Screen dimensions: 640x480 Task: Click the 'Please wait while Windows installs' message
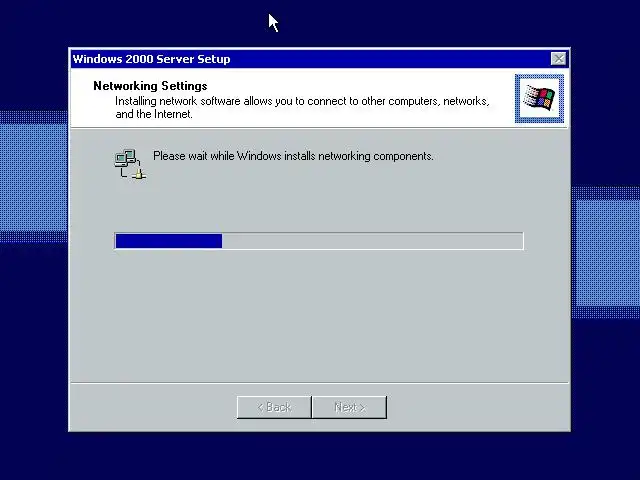tap(293, 156)
